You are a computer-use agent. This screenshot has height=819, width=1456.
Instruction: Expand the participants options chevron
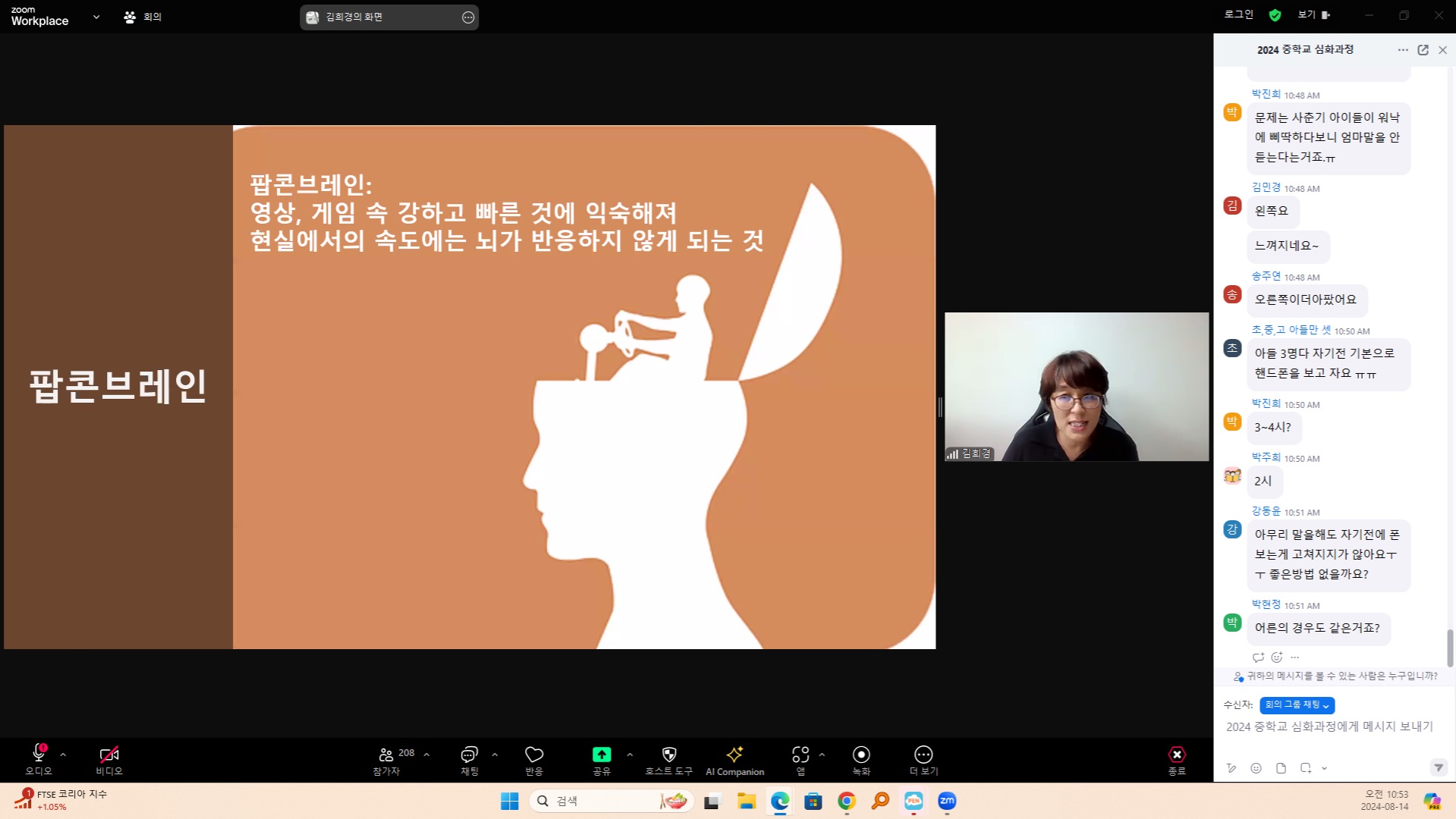click(426, 755)
